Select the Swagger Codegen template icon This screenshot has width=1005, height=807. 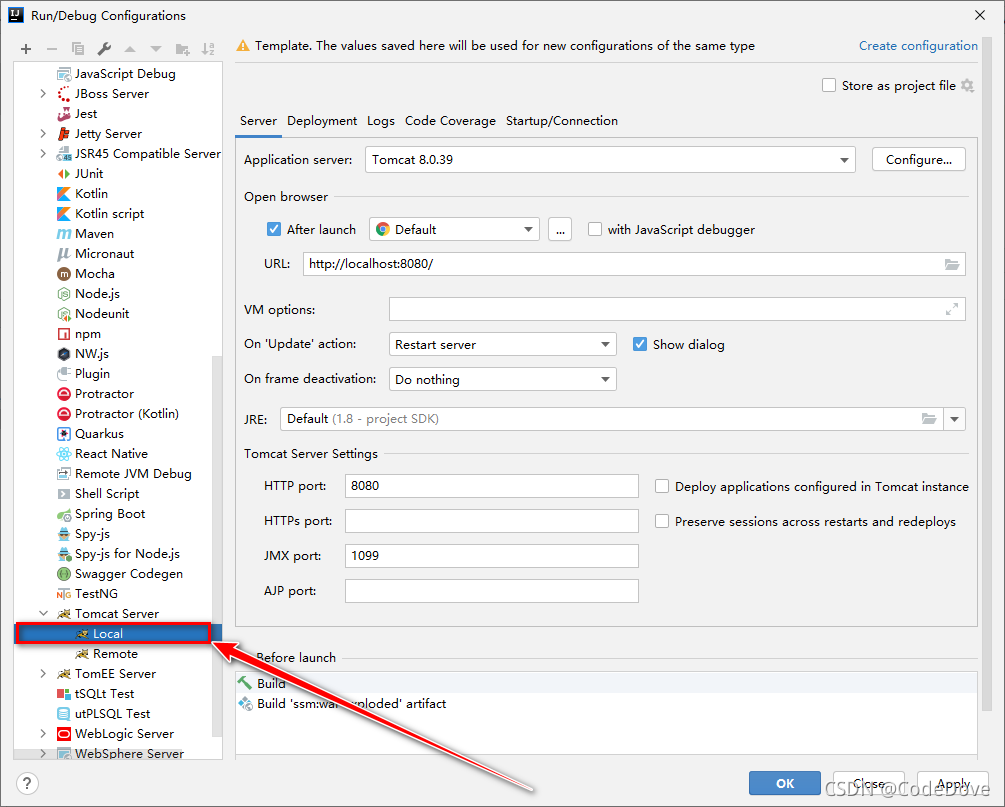[x=63, y=574]
